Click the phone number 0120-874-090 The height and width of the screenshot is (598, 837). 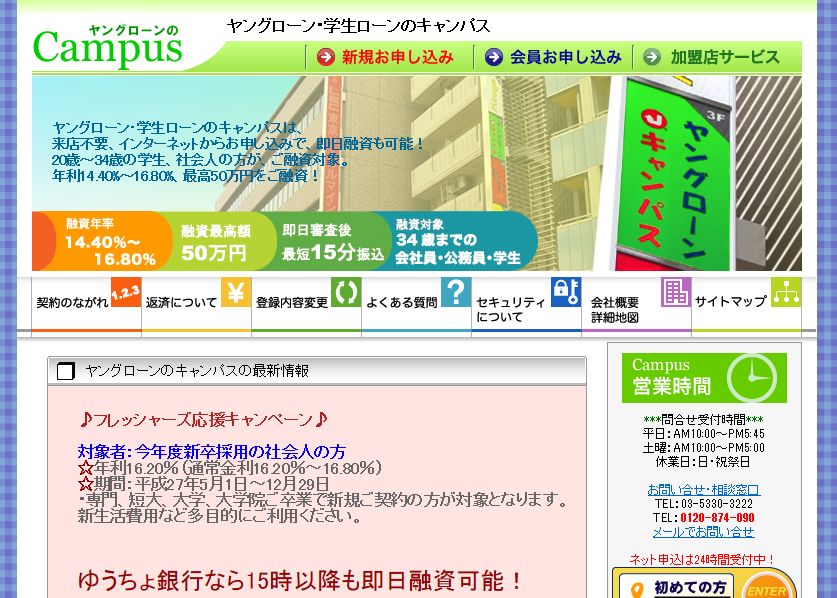pyautogui.click(x=717, y=517)
